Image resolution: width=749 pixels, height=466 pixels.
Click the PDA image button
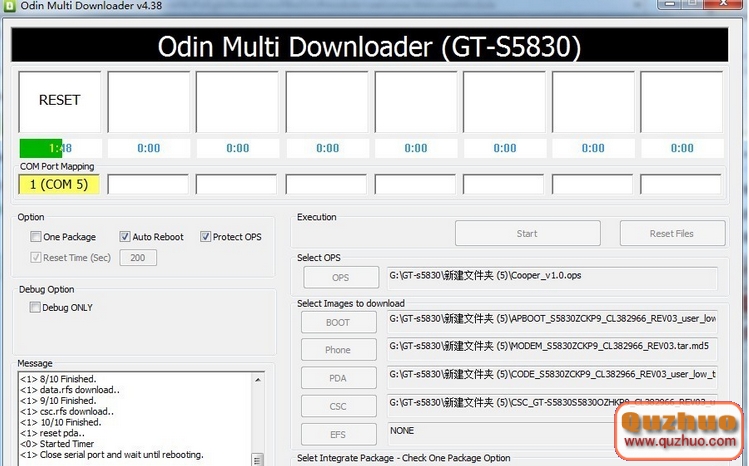point(338,378)
